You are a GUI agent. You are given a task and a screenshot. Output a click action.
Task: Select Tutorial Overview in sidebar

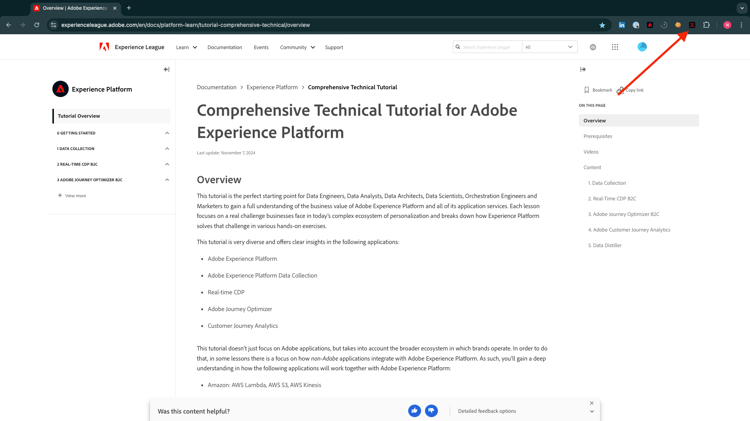tap(111, 116)
